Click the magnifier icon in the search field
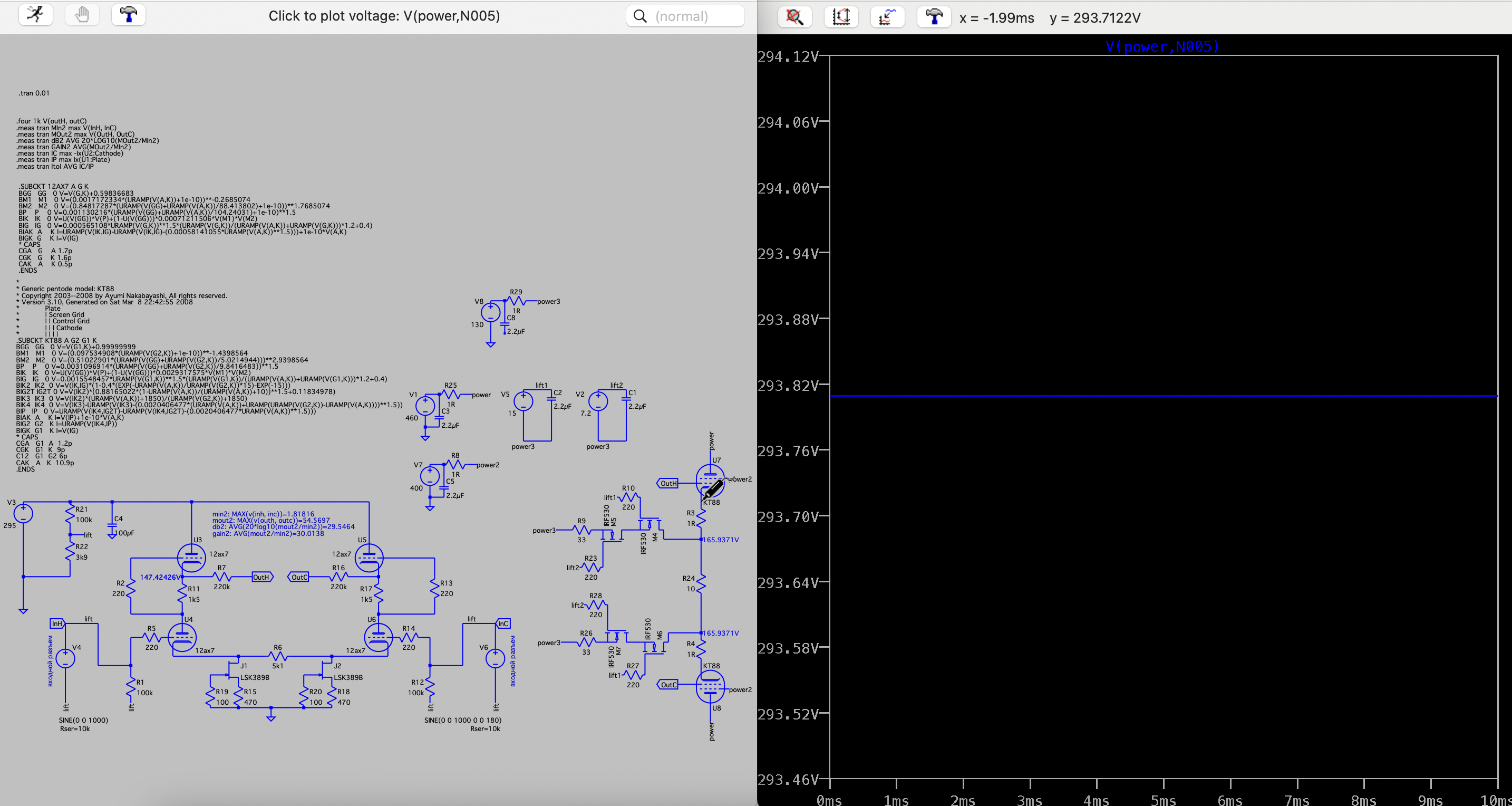Viewport: 1512px width, 806px height. (x=641, y=16)
